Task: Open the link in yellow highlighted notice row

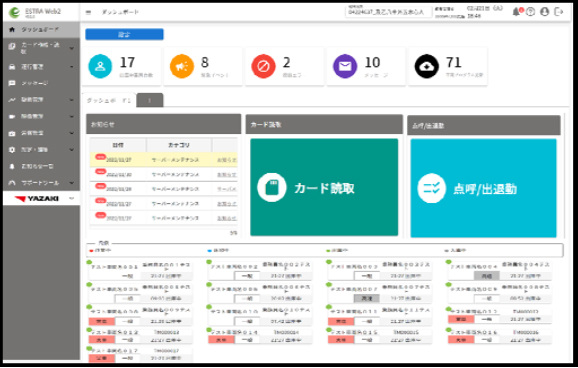Action: (227, 160)
